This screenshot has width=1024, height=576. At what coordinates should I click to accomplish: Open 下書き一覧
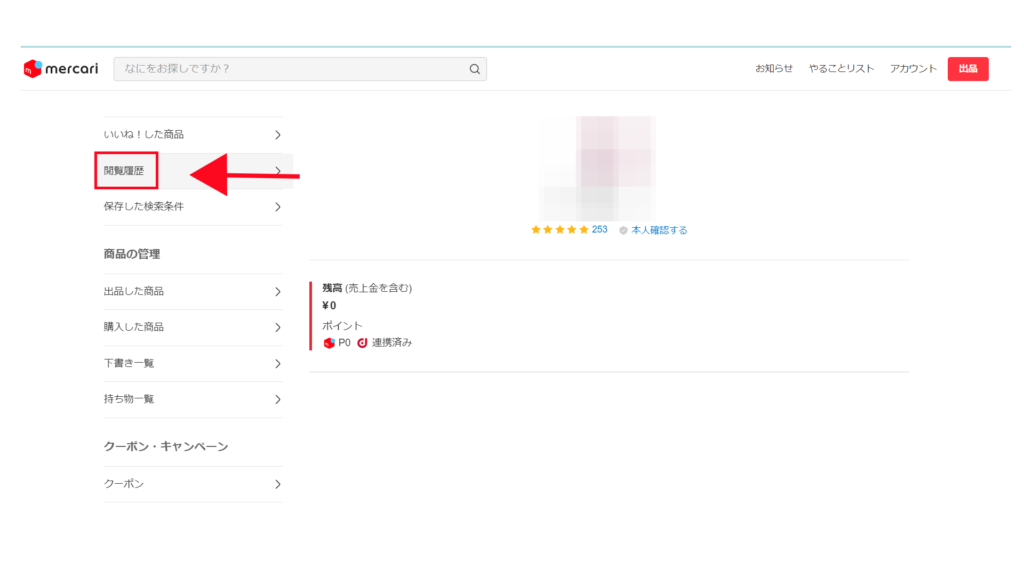193,363
